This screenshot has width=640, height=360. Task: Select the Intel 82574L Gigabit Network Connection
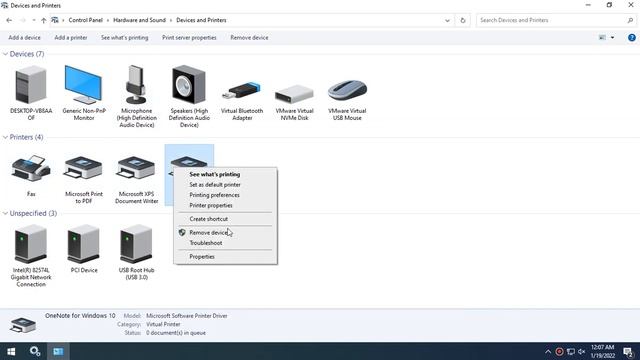pos(31,244)
